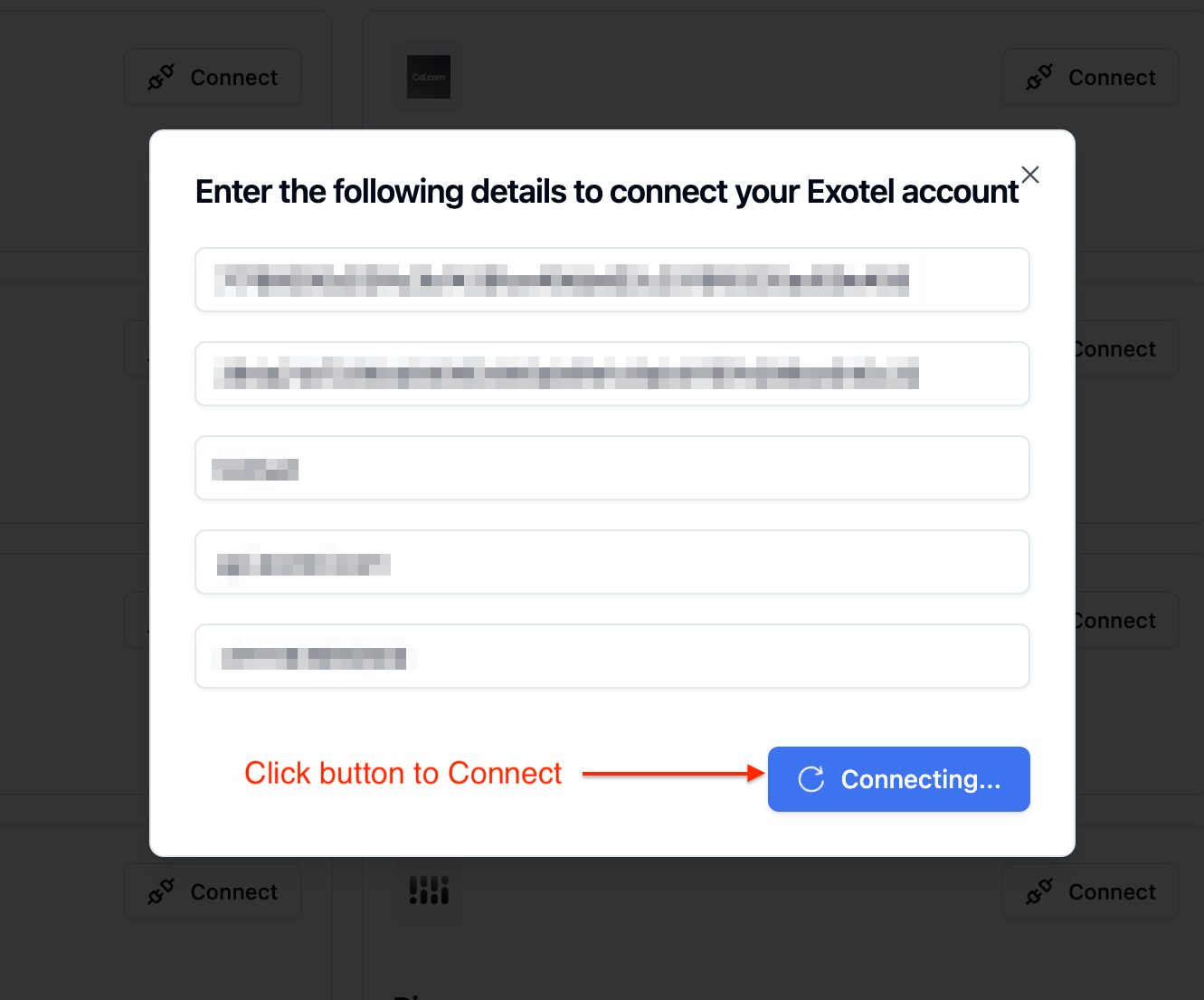Select the fifth Exotel credential field

pos(611,656)
